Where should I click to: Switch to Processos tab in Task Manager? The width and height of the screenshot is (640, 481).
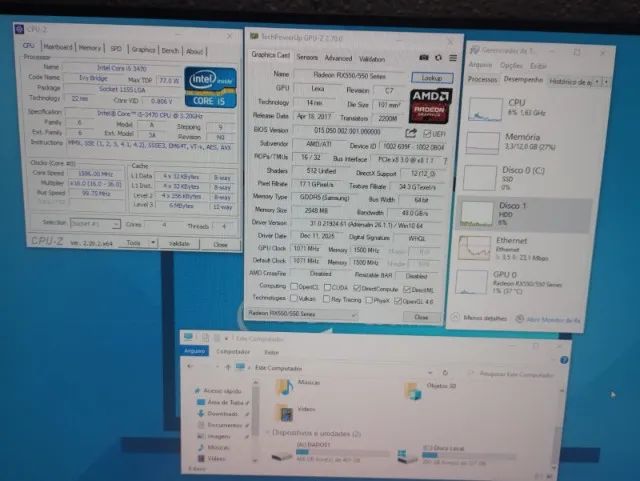(x=482, y=79)
